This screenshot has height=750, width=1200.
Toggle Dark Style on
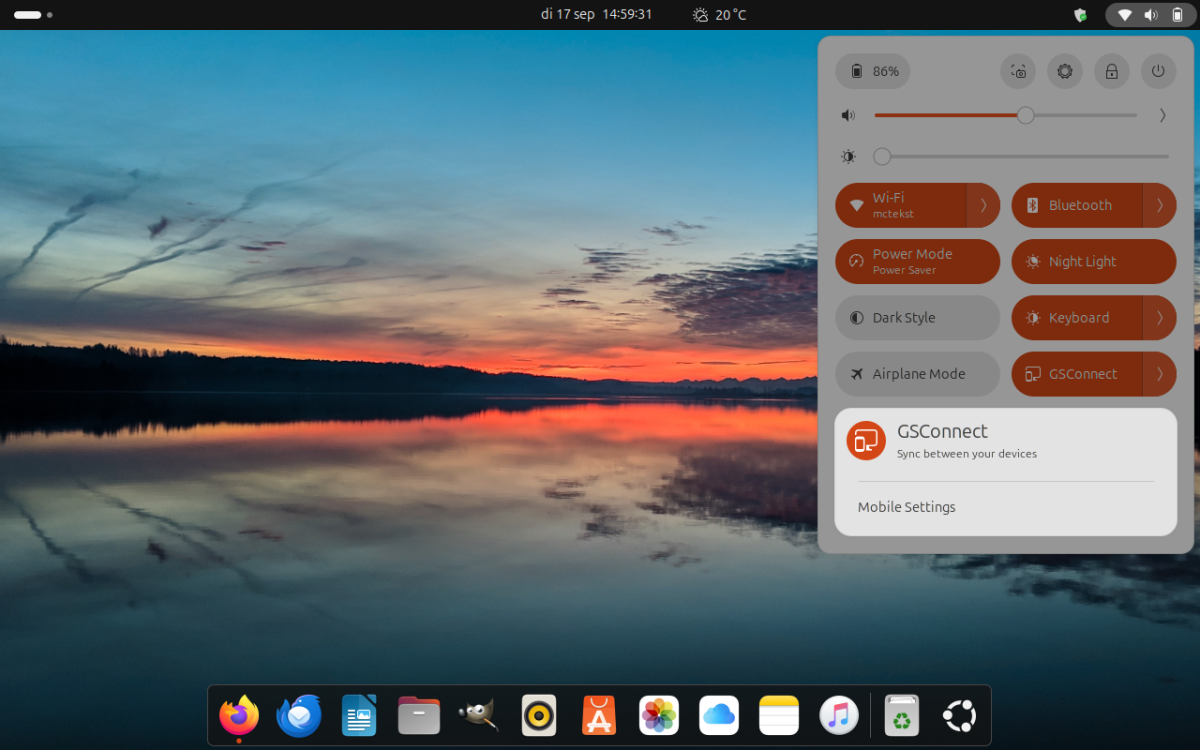pos(917,318)
